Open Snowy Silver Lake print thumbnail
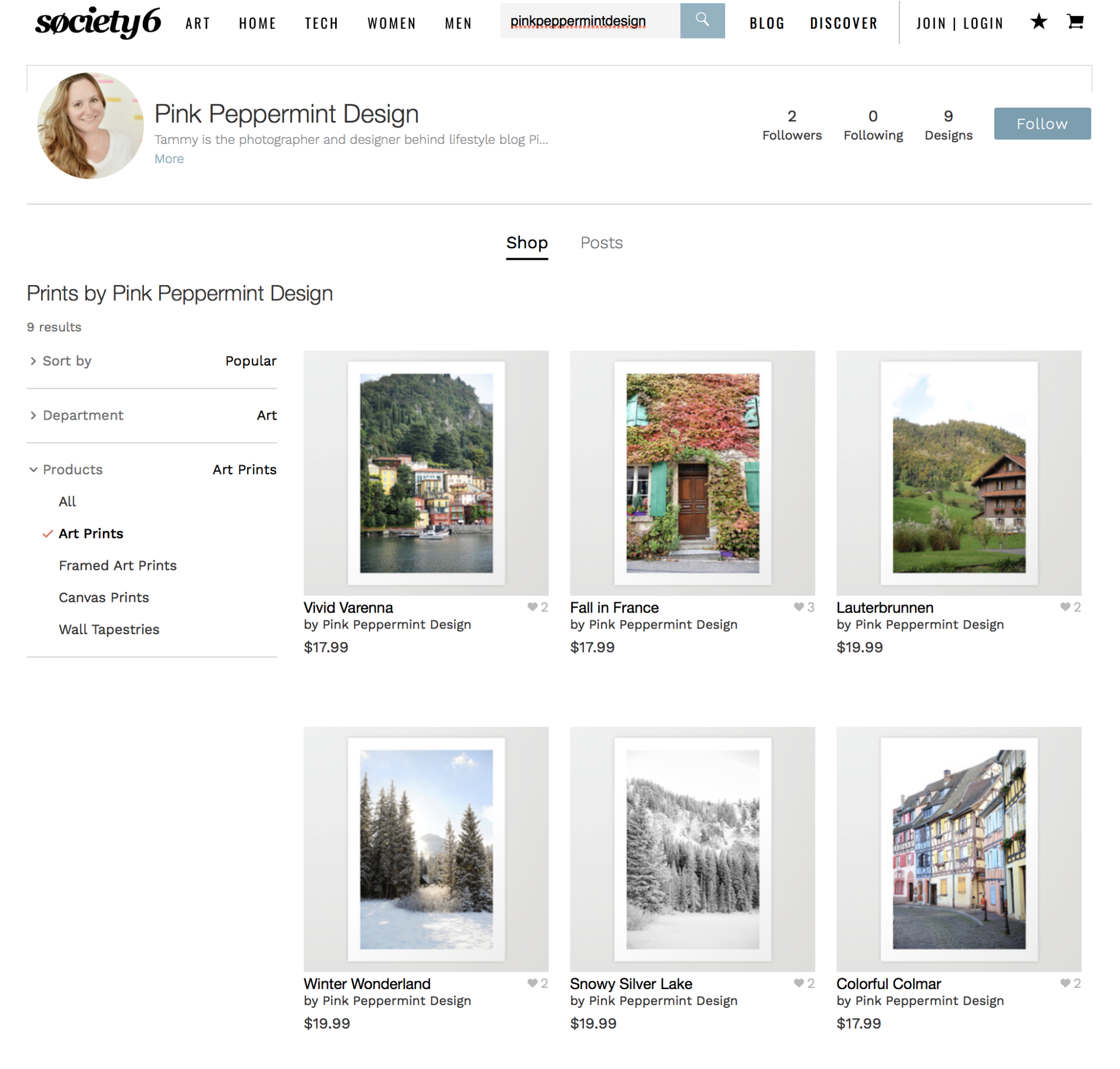The height and width of the screenshot is (1069, 1120). [x=692, y=849]
